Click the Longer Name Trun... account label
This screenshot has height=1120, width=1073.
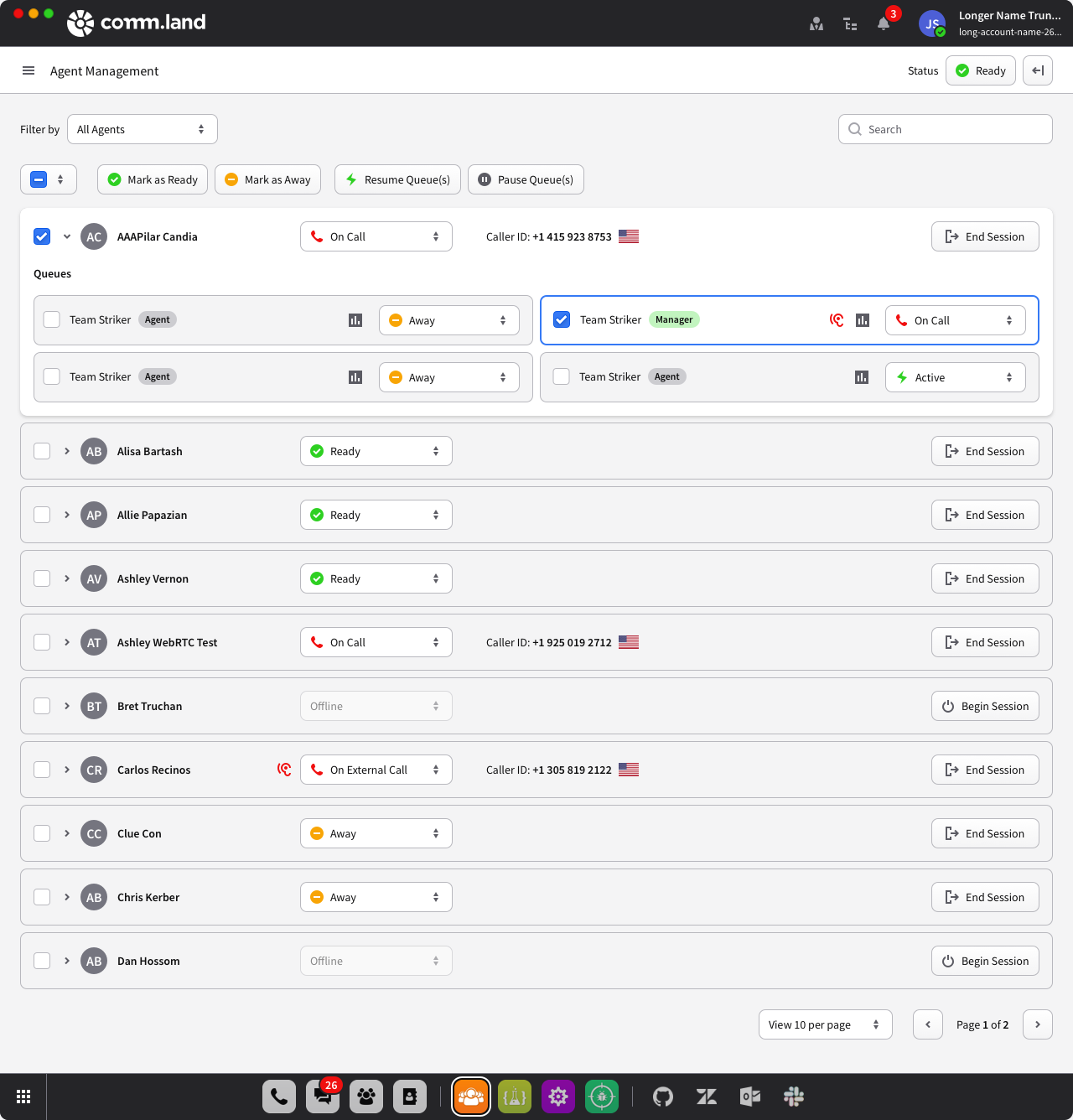point(1010,15)
